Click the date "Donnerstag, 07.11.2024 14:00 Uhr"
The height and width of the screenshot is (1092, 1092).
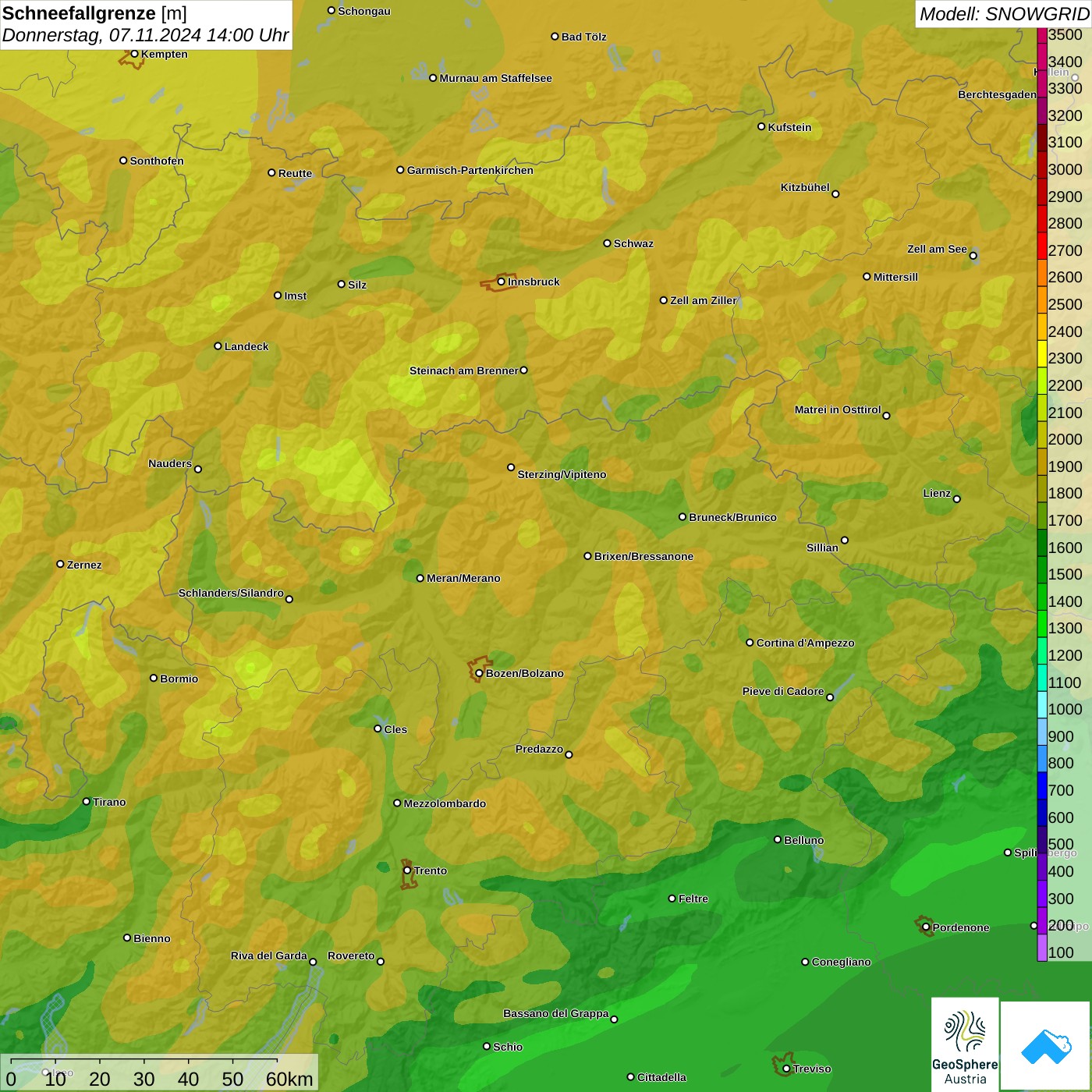(x=145, y=36)
